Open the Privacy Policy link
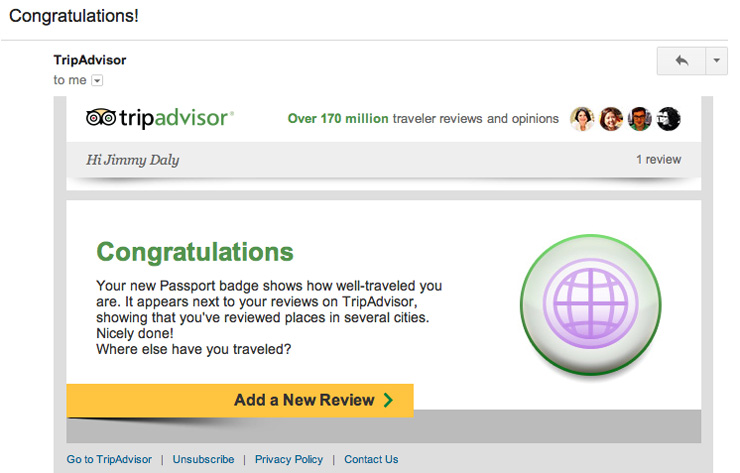Image resolution: width=740 pixels, height=473 pixels. pyautogui.click(x=289, y=460)
